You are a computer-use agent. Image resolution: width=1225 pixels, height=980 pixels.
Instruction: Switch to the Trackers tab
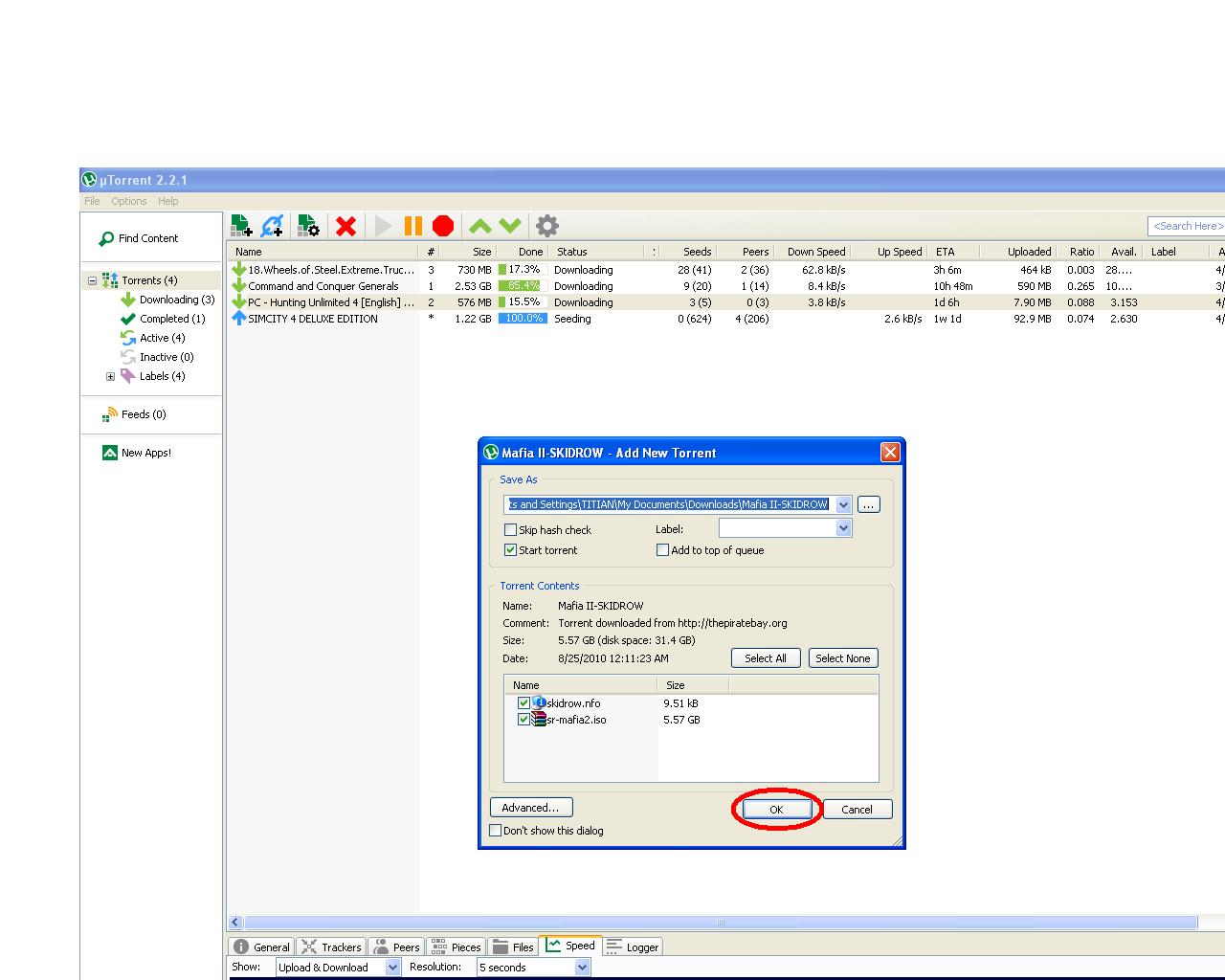pos(331,947)
